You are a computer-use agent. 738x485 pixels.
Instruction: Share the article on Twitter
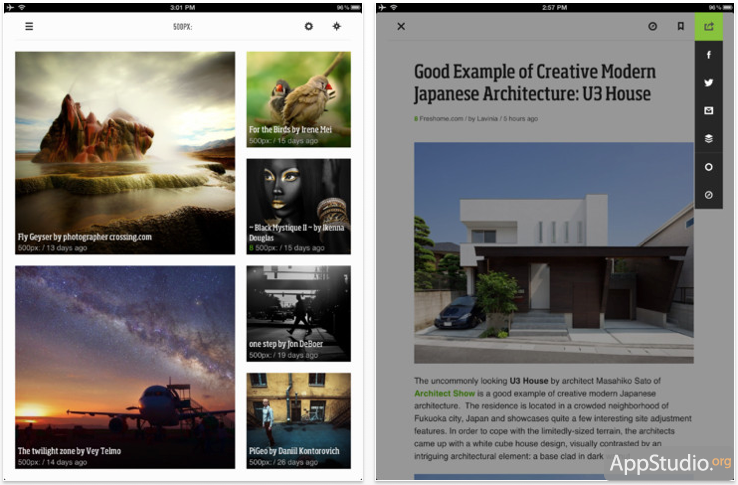(708, 83)
